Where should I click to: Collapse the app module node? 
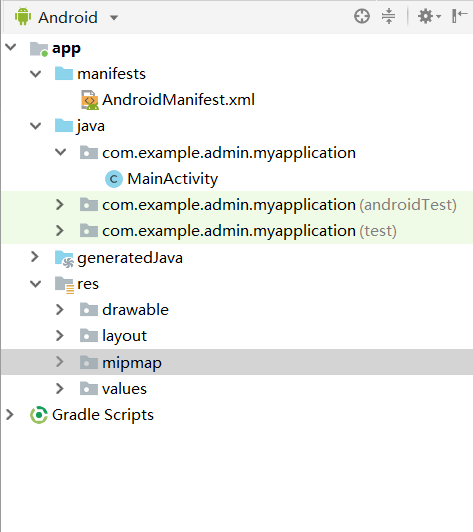tap(11, 47)
